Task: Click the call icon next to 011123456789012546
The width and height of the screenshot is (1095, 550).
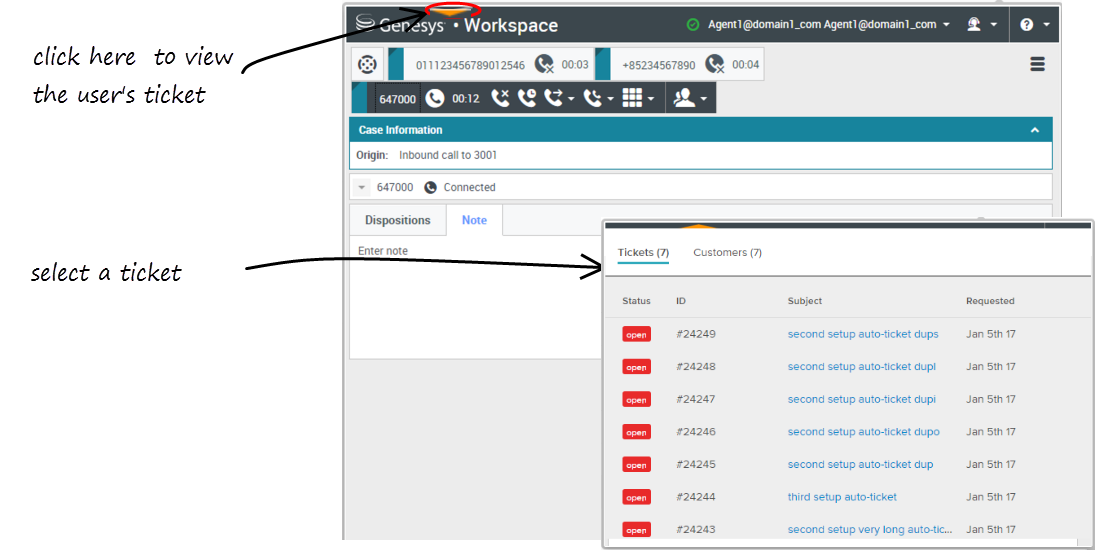Action: (x=543, y=65)
